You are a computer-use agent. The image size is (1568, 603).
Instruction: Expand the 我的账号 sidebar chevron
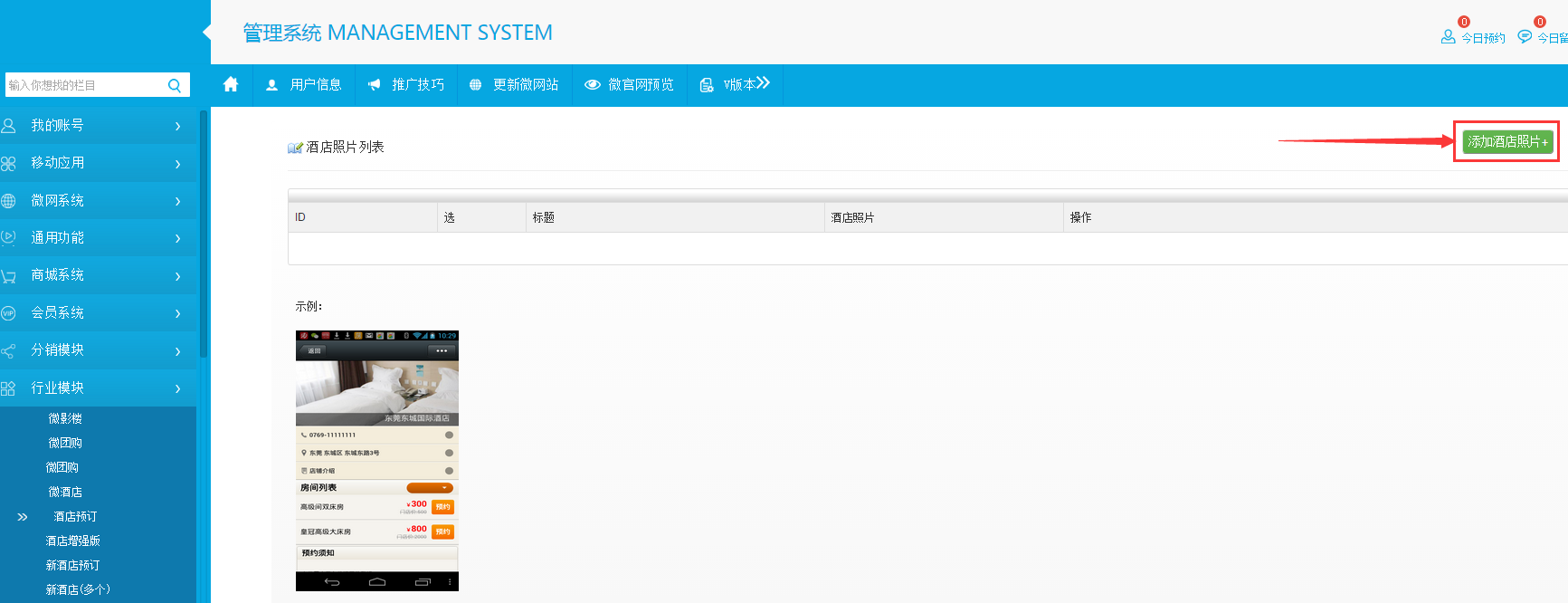click(177, 127)
